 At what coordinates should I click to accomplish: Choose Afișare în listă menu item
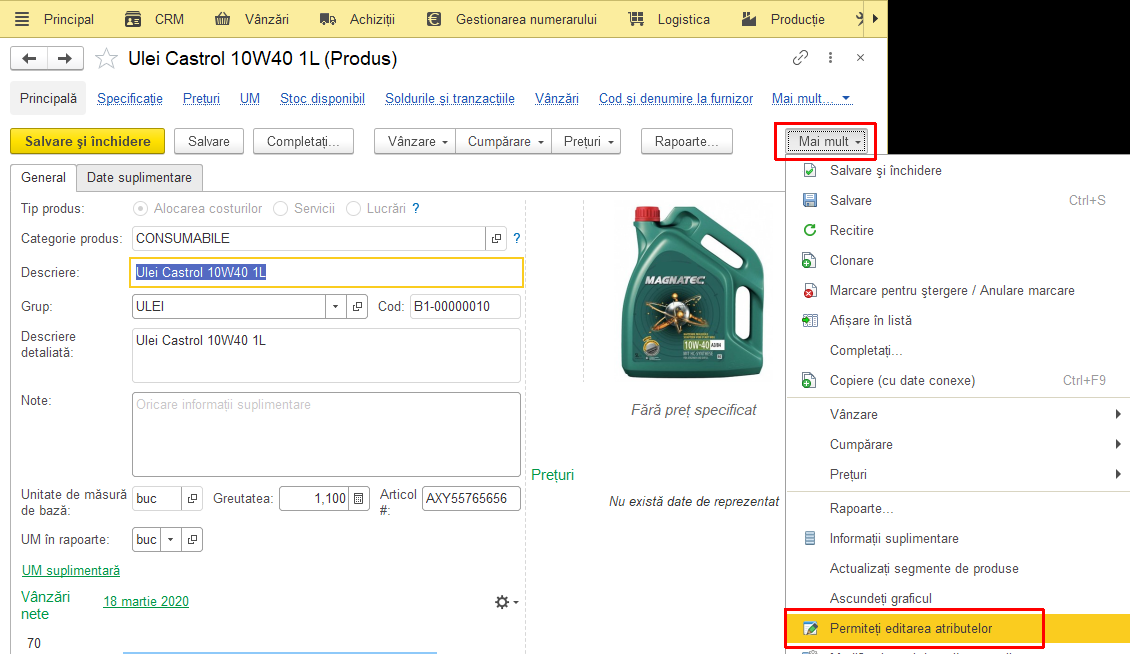click(958, 320)
